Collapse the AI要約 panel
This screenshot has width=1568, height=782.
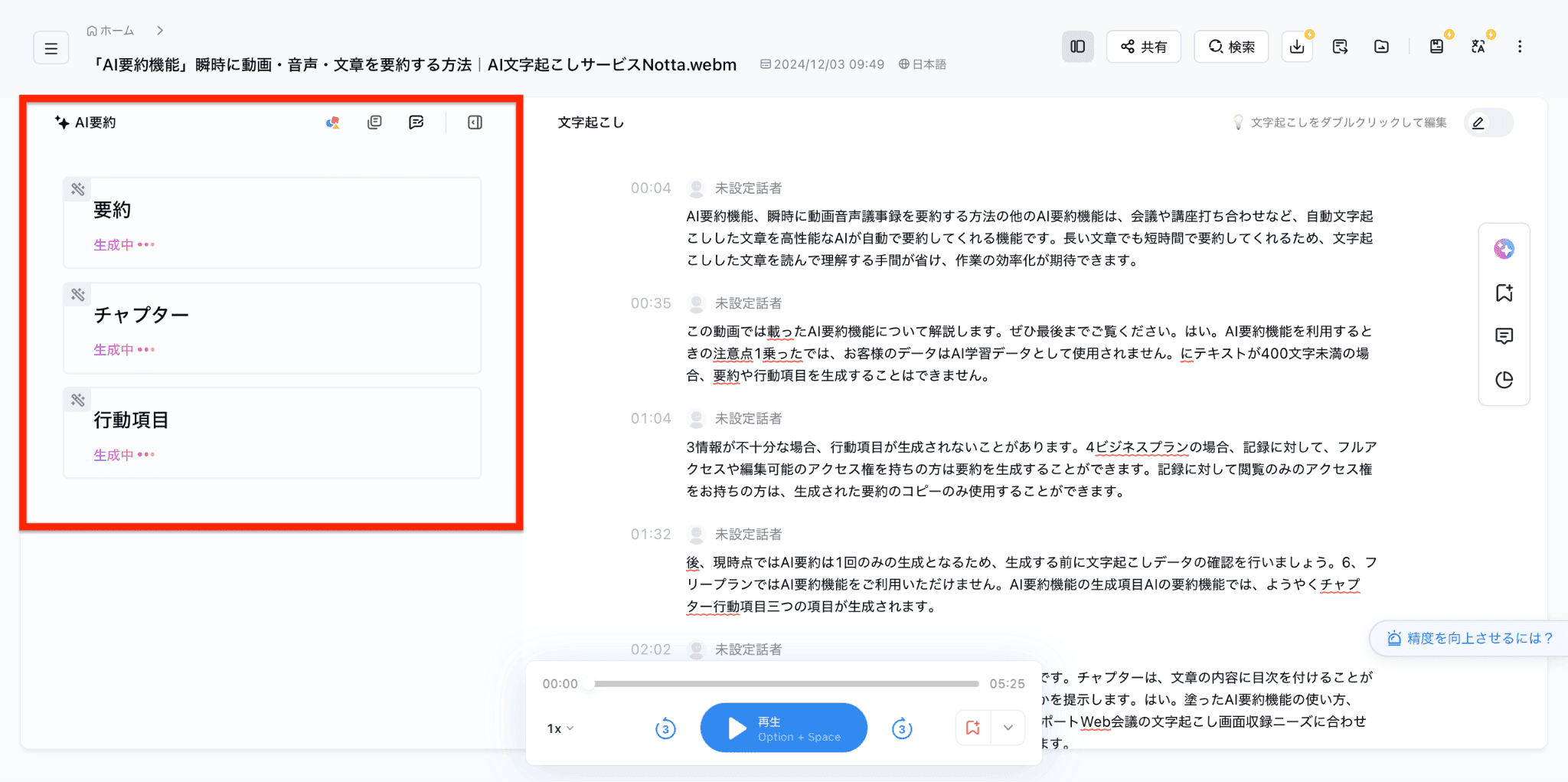[x=475, y=123]
